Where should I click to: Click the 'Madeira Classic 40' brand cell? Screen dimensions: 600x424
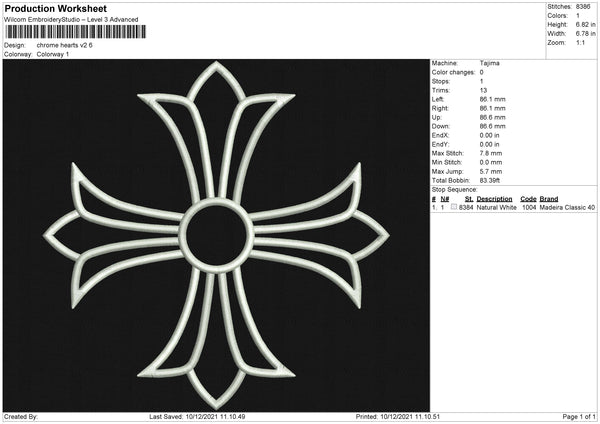567,207
